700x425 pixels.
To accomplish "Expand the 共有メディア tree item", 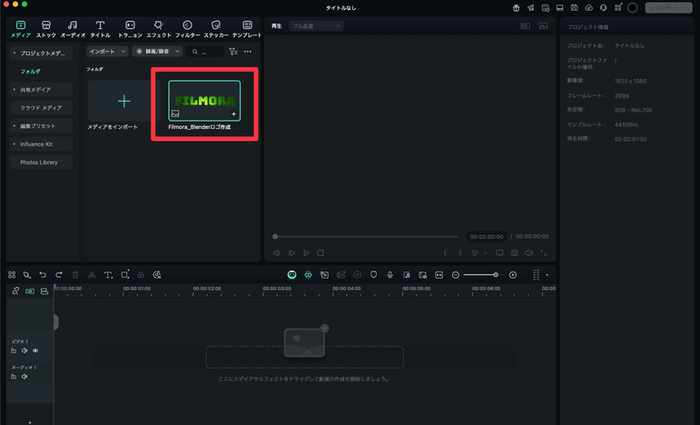I will (14, 90).
